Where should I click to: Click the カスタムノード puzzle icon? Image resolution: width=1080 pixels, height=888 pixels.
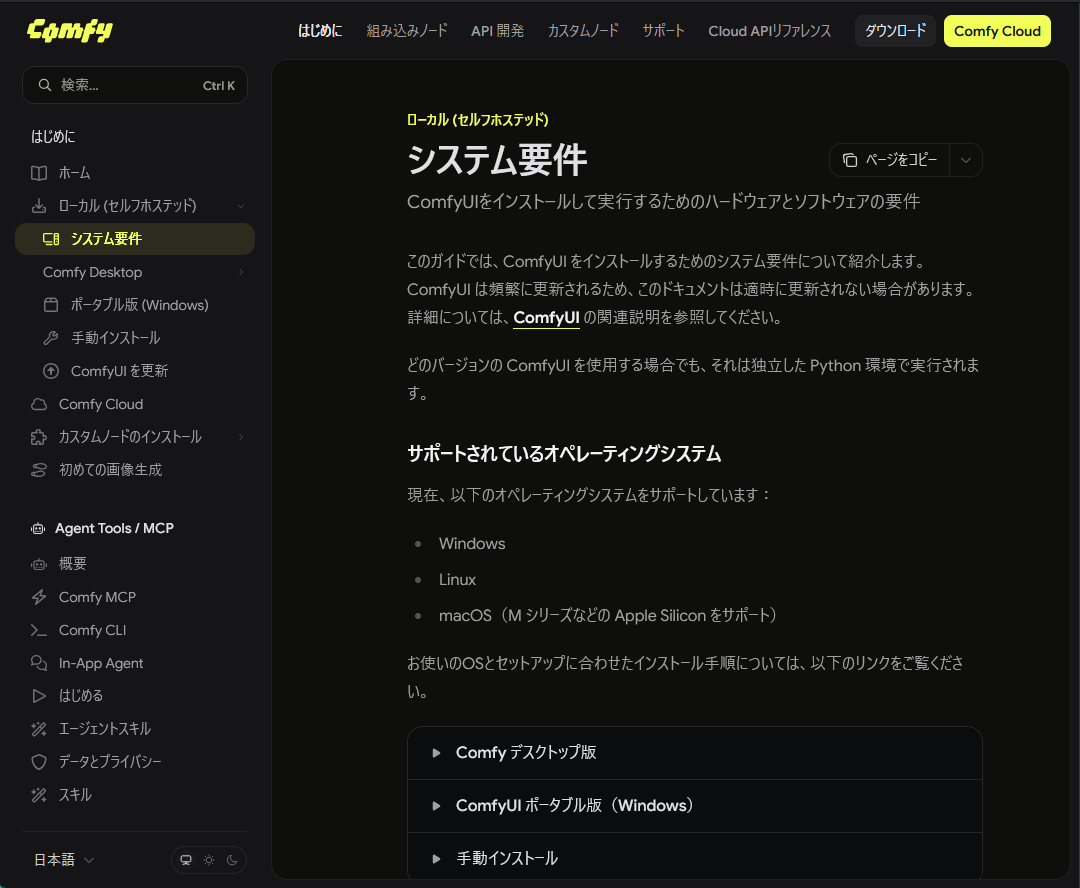click(39, 437)
